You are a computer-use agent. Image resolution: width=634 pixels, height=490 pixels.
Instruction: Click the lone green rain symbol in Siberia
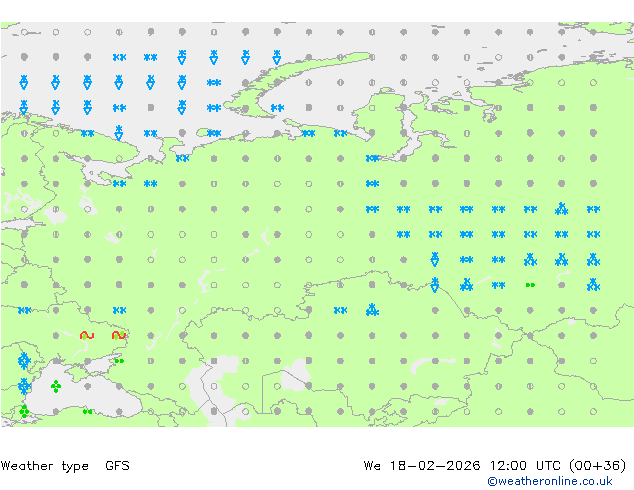coord(530,285)
